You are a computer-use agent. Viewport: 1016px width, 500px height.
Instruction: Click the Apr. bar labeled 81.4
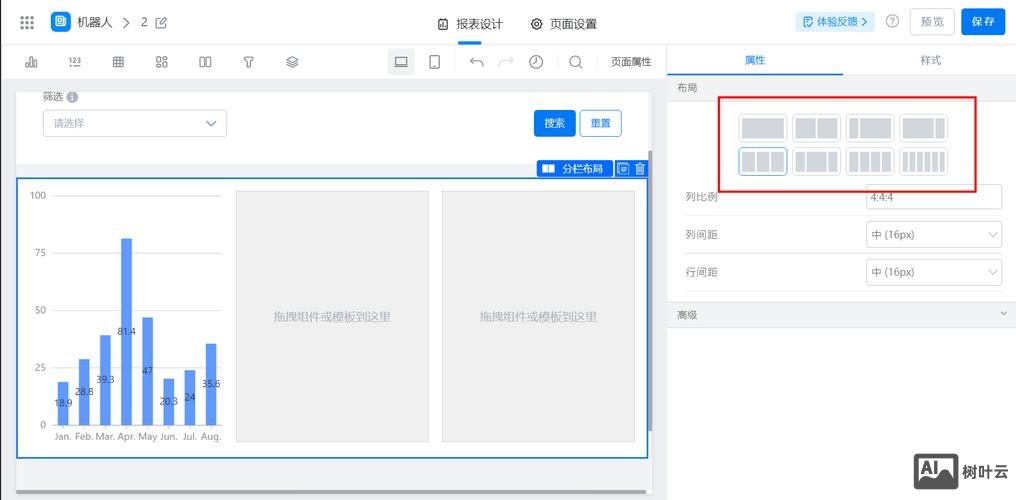click(126, 332)
